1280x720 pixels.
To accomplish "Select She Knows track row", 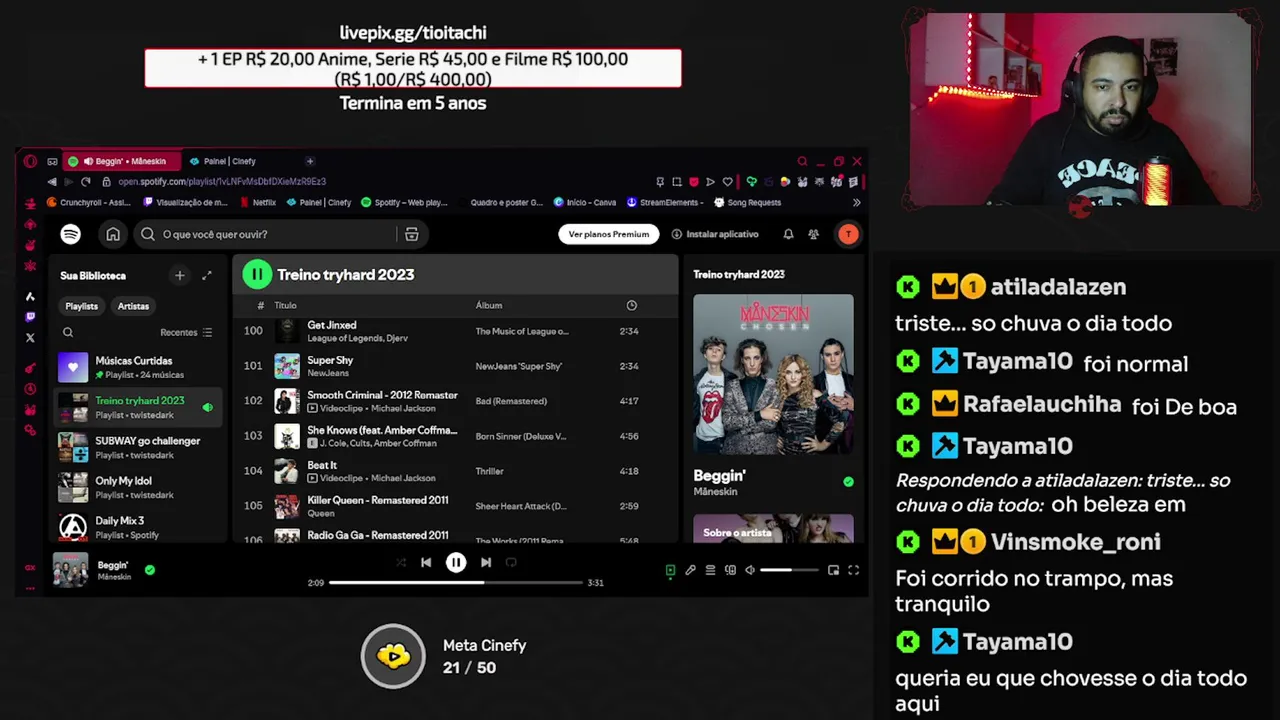I will [455, 436].
